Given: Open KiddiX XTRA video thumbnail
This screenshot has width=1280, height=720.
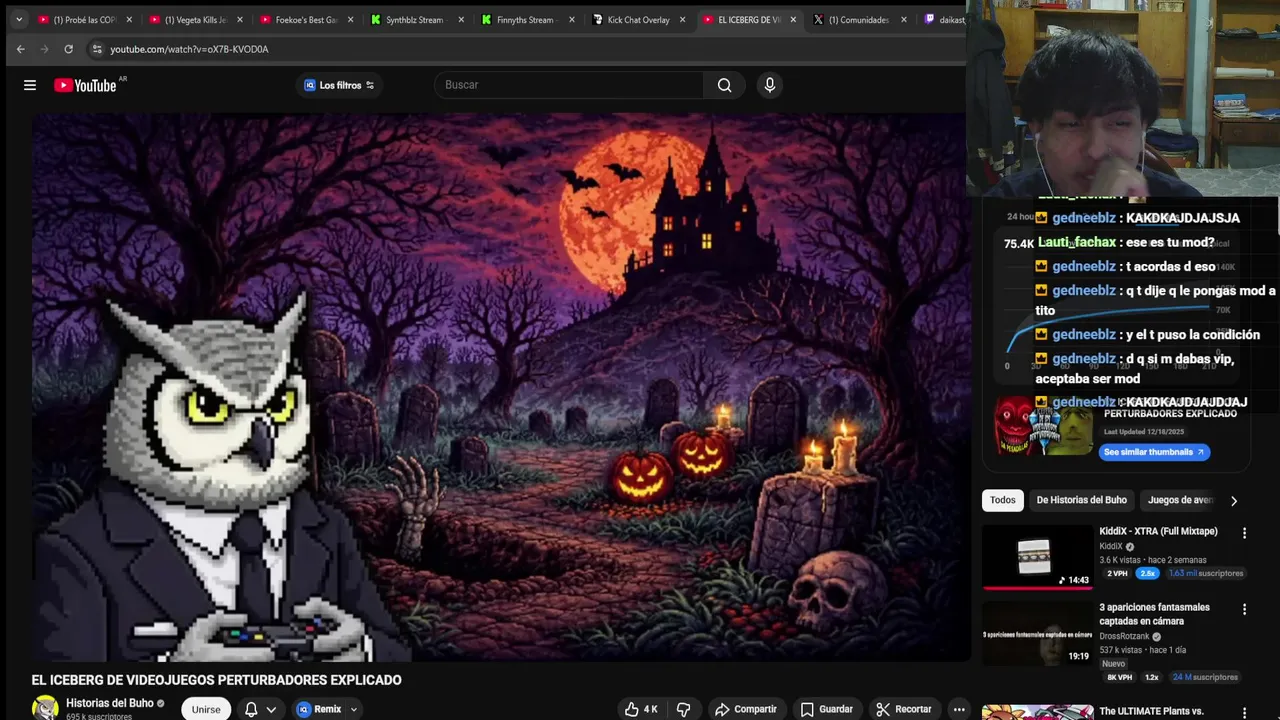Looking at the screenshot, I should click(x=1037, y=557).
